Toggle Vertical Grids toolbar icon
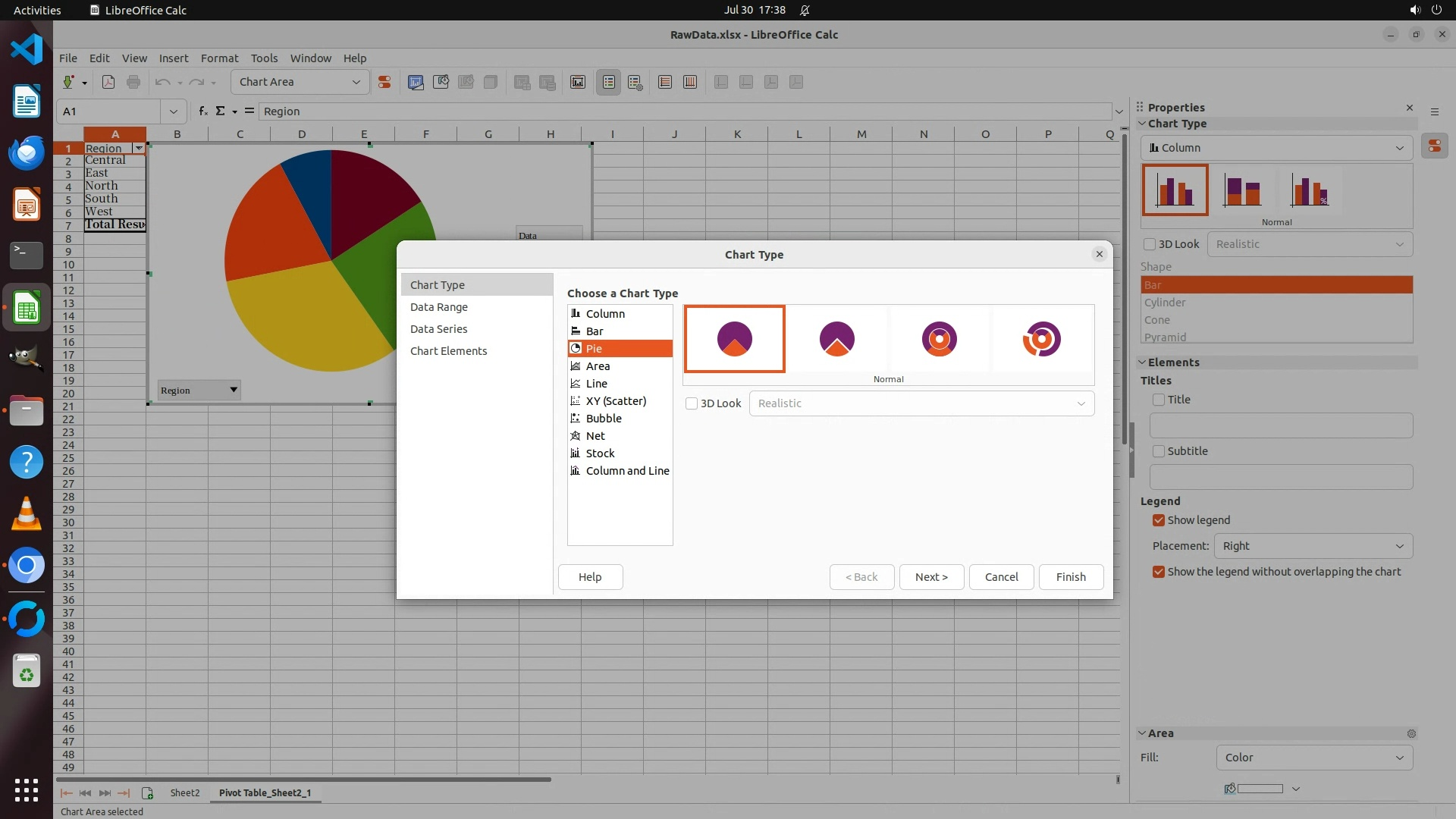Image resolution: width=1456 pixels, height=819 pixels. pos(690,82)
